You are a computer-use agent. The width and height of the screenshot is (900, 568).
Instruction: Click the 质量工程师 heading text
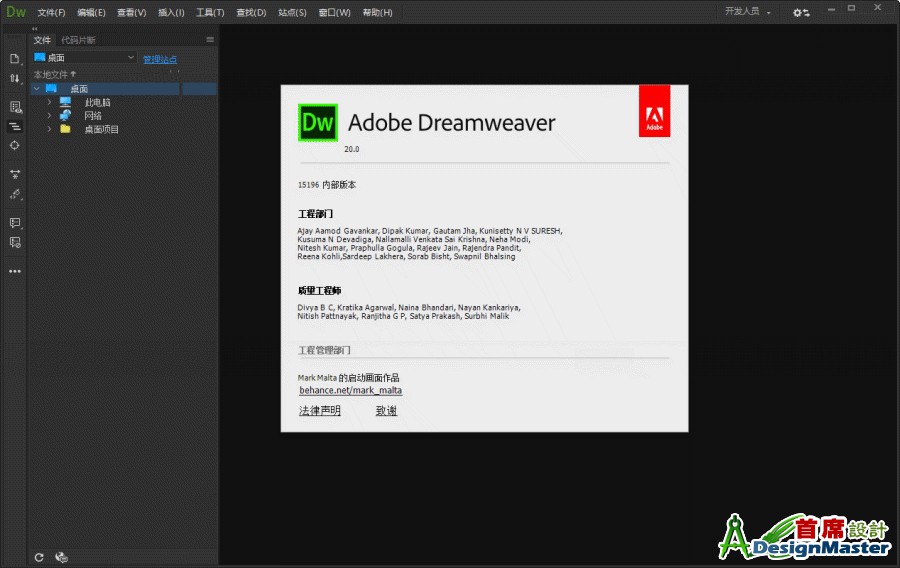click(319, 290)
